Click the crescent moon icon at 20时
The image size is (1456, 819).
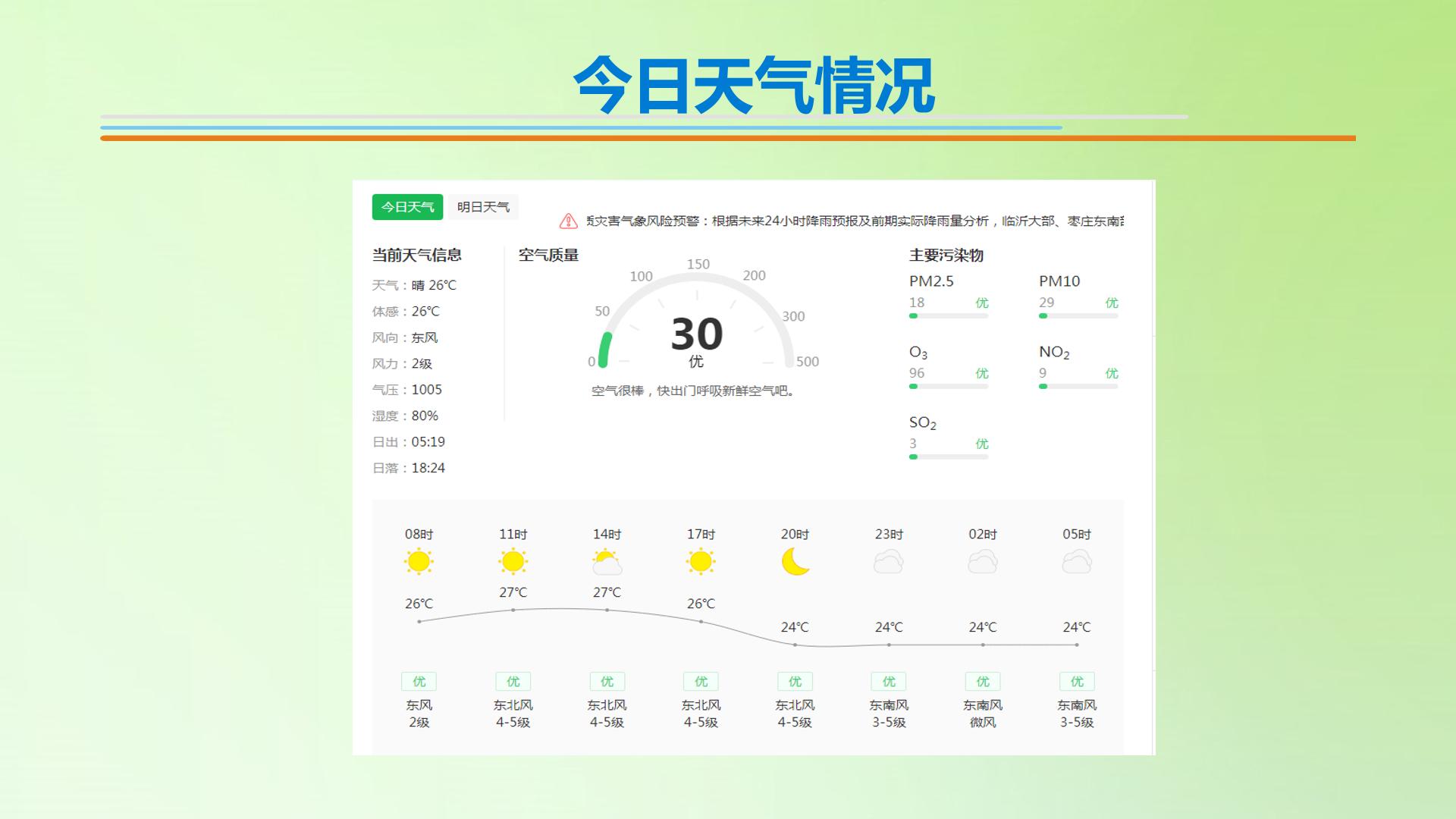point(795,562)
